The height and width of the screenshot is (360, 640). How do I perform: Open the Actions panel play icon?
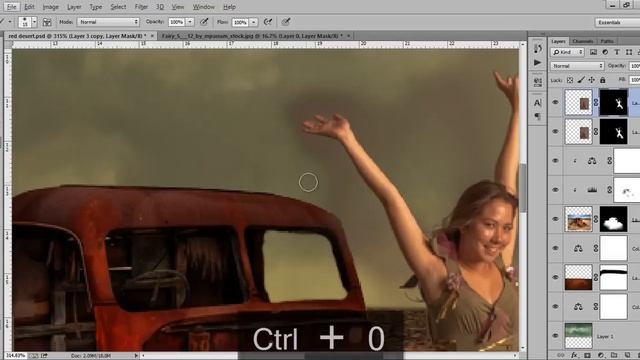pos(538,62)
